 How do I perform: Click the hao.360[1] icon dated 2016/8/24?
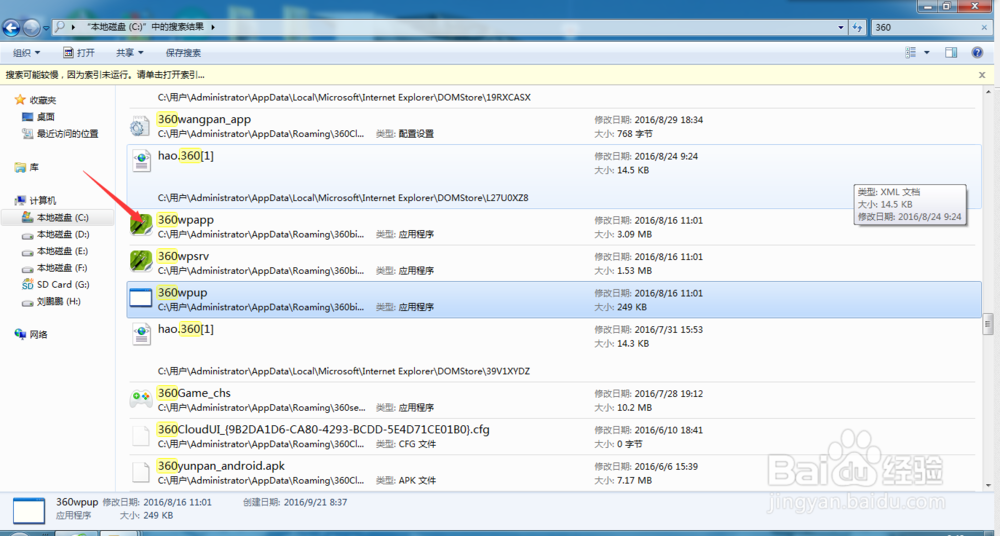tap(141, 160)
